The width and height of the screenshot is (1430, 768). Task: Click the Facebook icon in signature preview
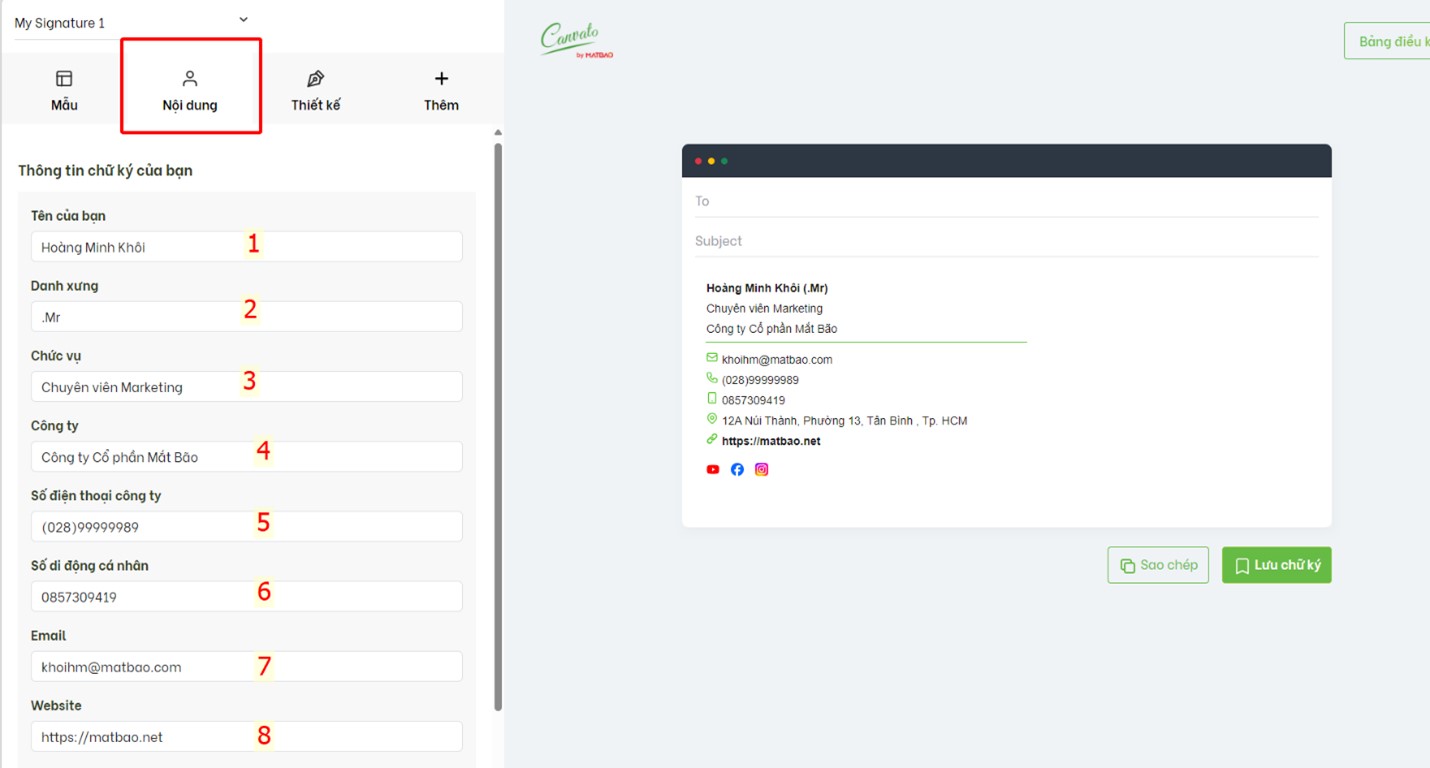(737, 469)
